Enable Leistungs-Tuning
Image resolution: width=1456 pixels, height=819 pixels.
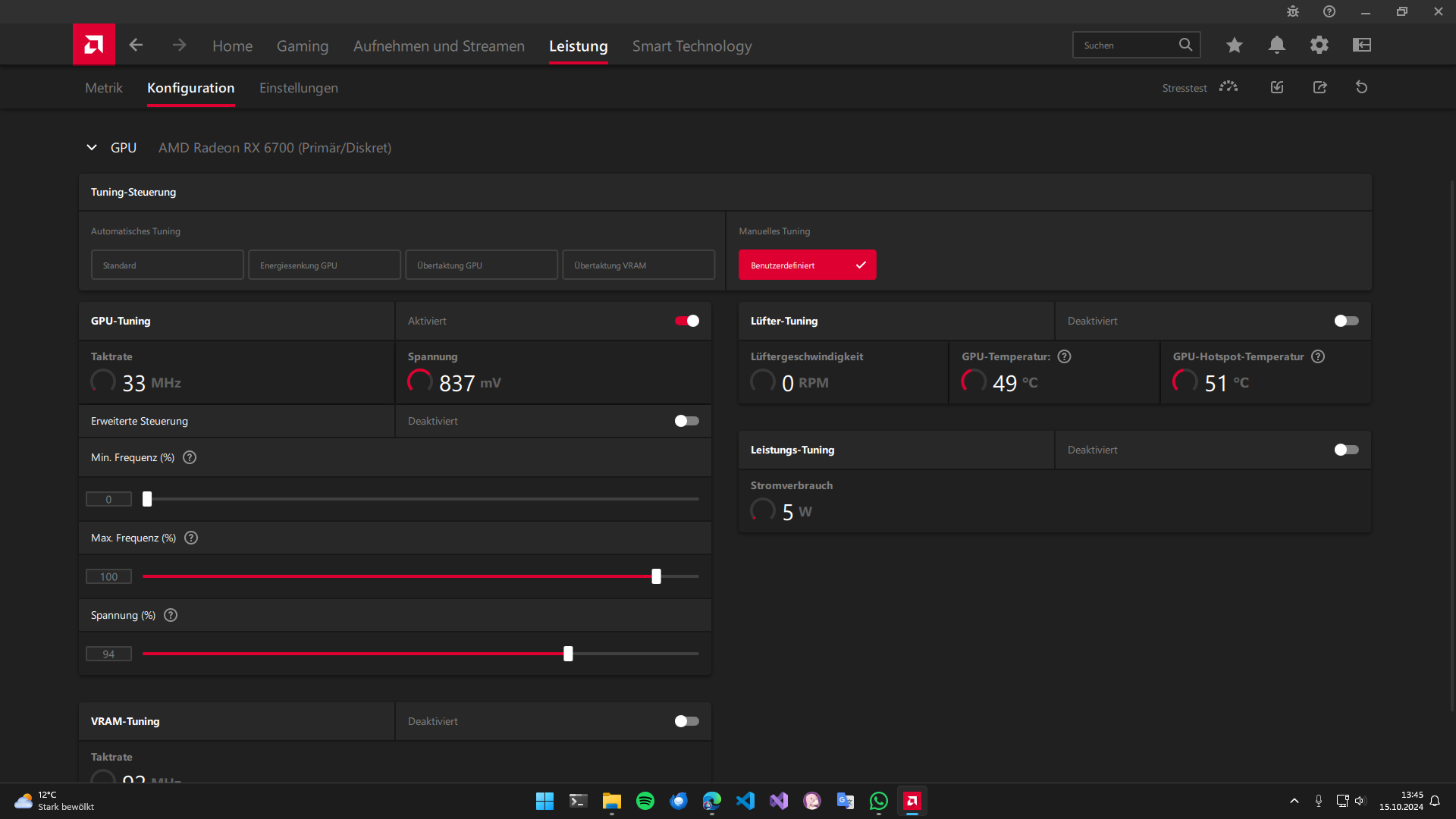coord(1346,450)
